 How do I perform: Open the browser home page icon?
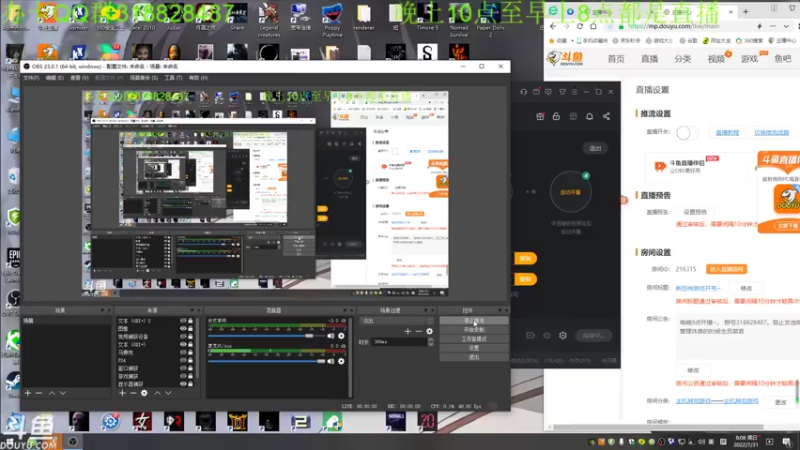pos(593,26)
